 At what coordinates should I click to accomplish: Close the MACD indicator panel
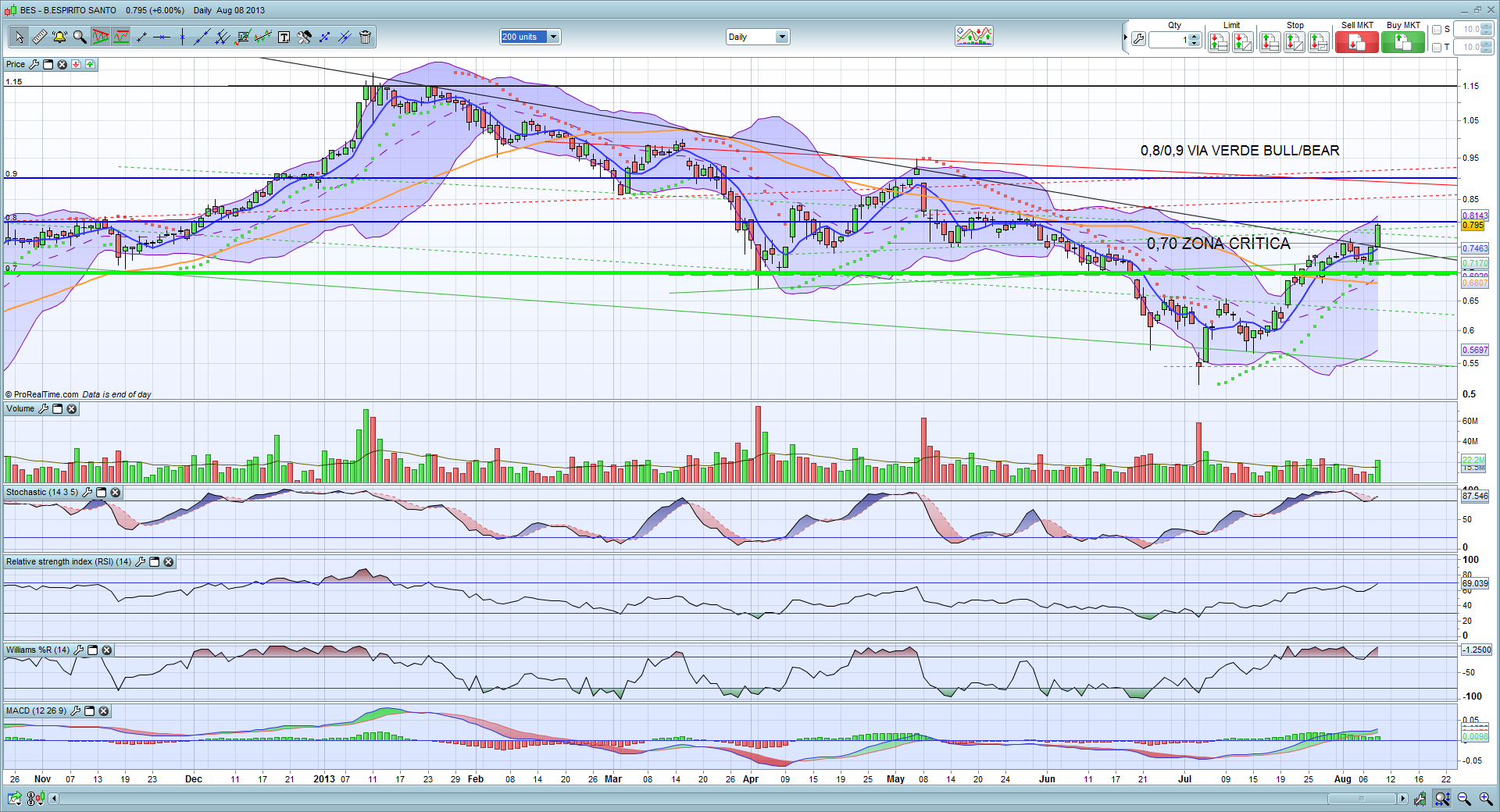coord(104,711)
